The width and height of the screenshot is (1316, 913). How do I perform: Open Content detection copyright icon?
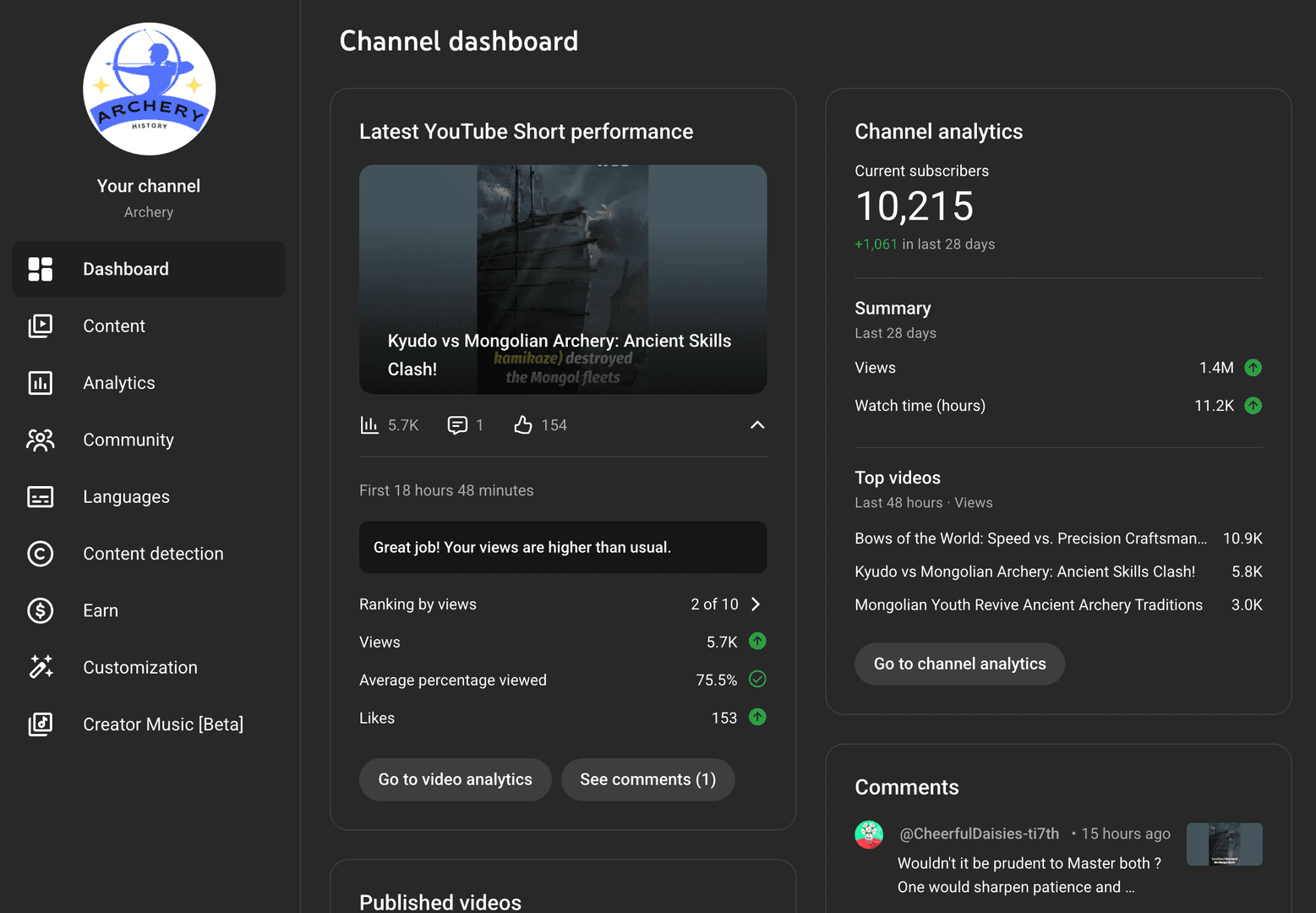click(41, 554)
